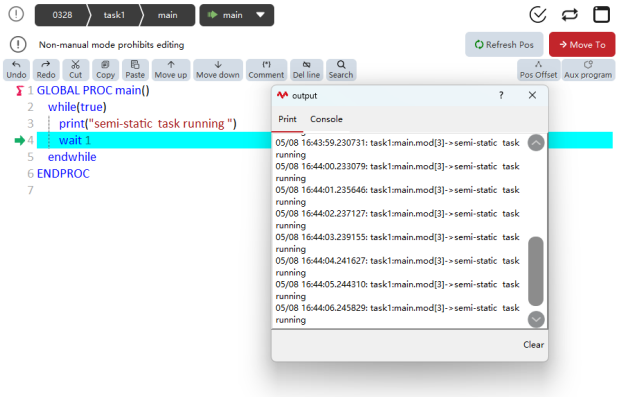Click the red Move To button
This screenshot has width=620, height=397.
pos(582,45)
